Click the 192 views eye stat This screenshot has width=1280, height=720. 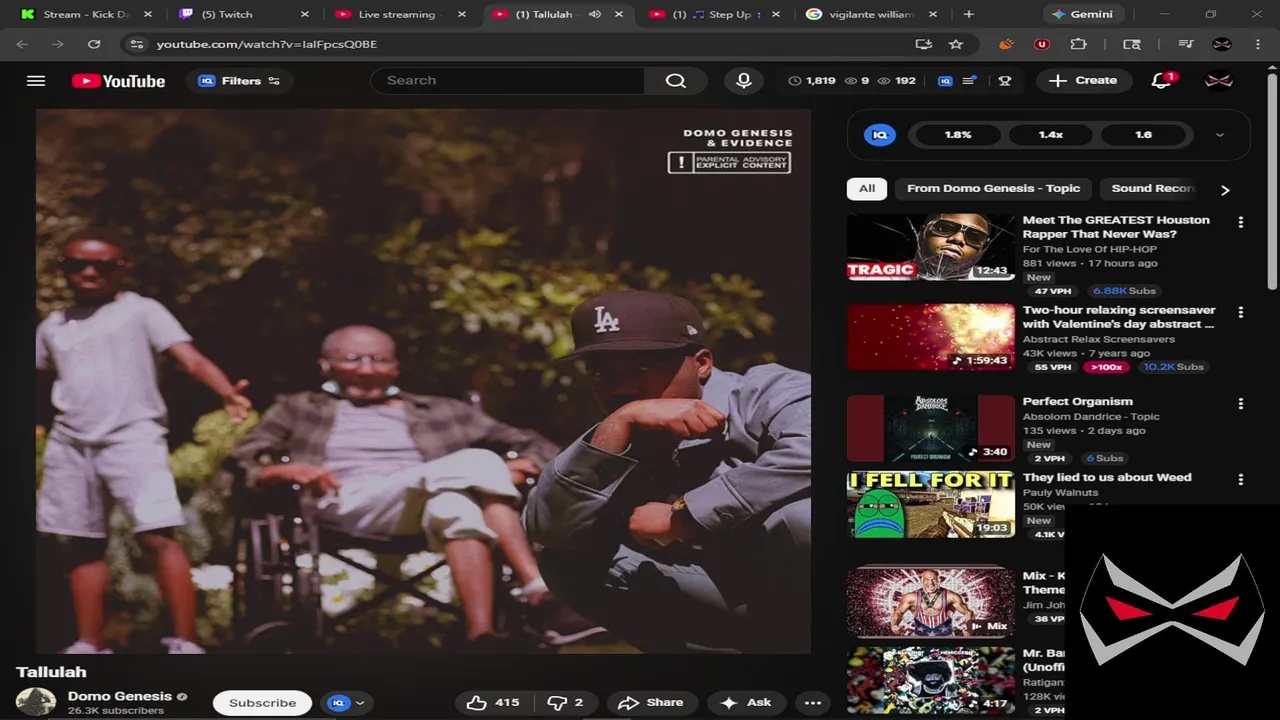click(x=897, y=81)
